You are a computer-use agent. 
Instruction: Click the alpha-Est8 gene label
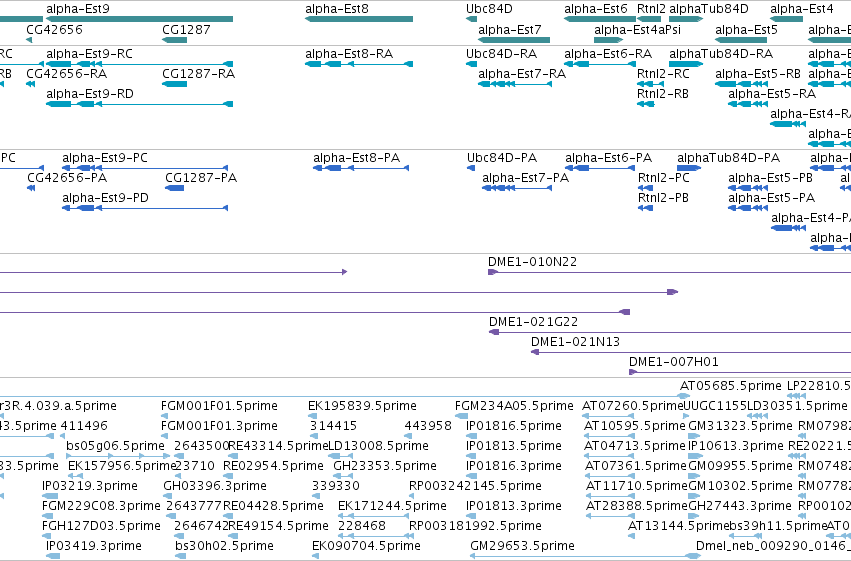click(x=336, y=9)
